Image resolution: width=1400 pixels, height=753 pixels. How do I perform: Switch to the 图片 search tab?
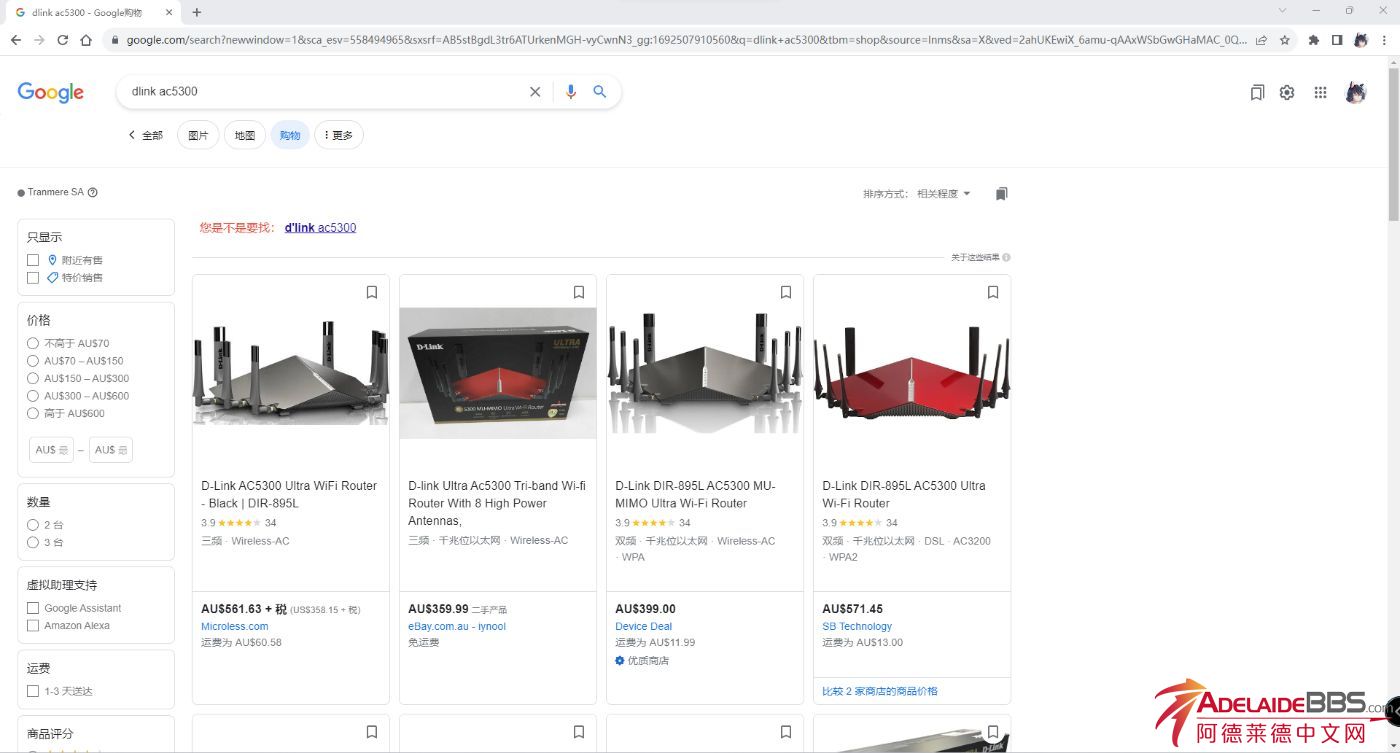tap(198, 135)
